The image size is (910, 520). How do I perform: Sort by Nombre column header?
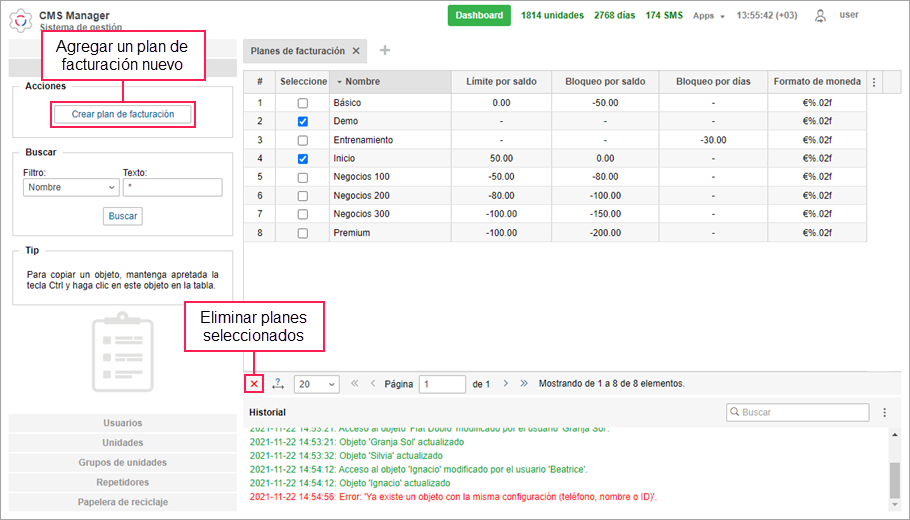coord(390,82)
